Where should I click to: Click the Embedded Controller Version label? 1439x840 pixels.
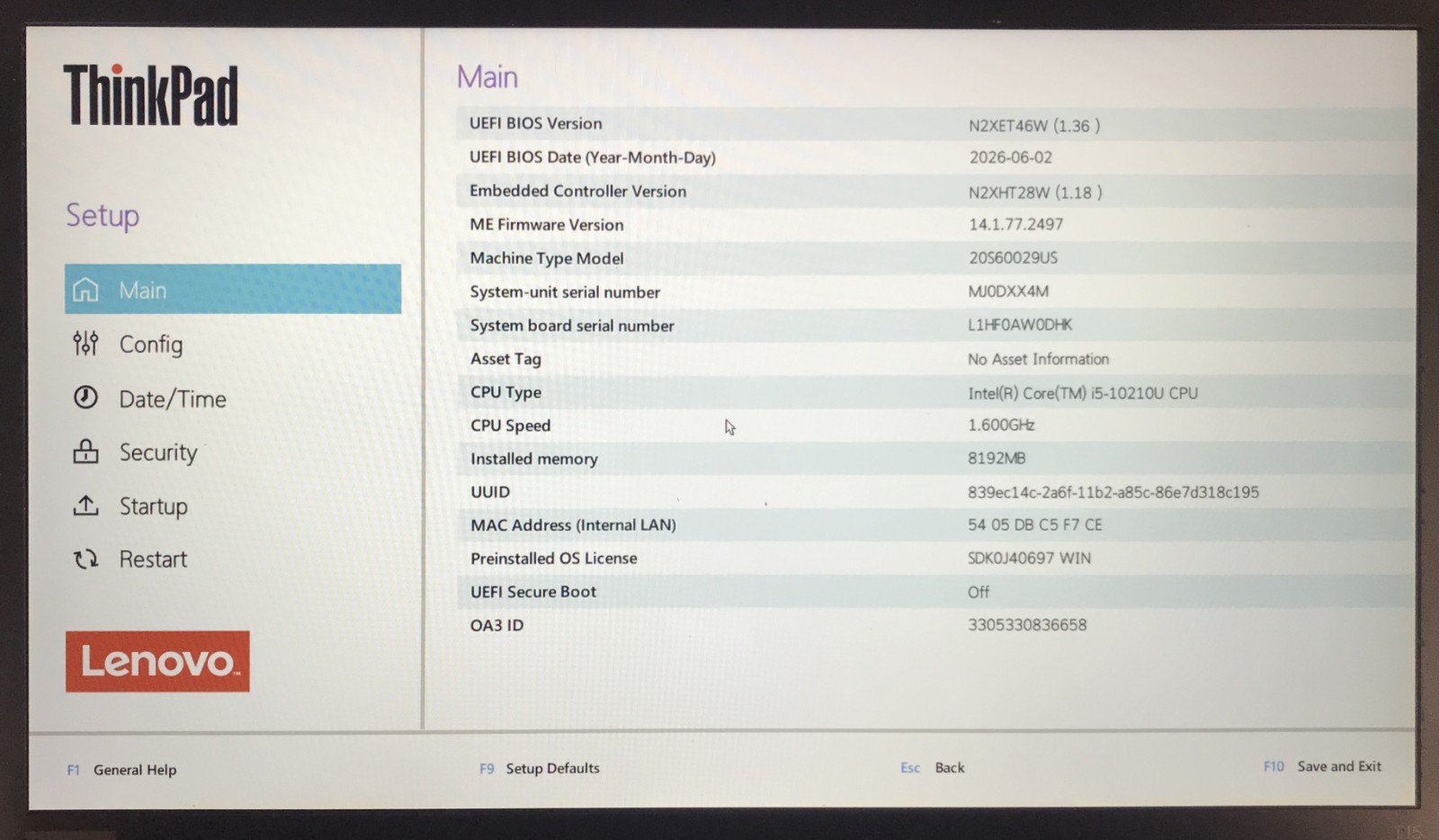pos(578,191)
